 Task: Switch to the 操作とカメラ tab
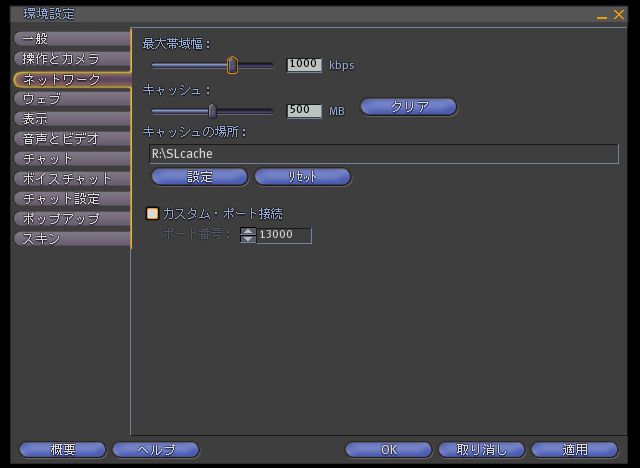[x=72, y=59]
